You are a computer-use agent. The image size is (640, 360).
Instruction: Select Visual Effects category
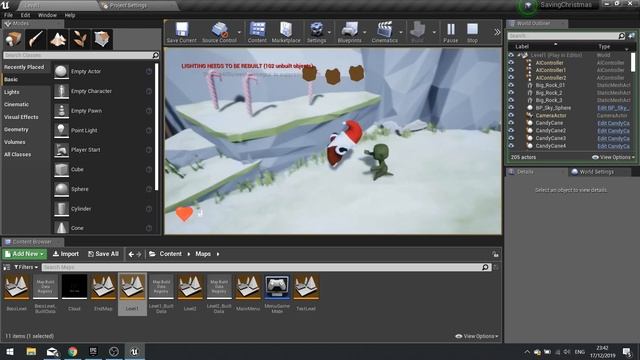point(21,117)
